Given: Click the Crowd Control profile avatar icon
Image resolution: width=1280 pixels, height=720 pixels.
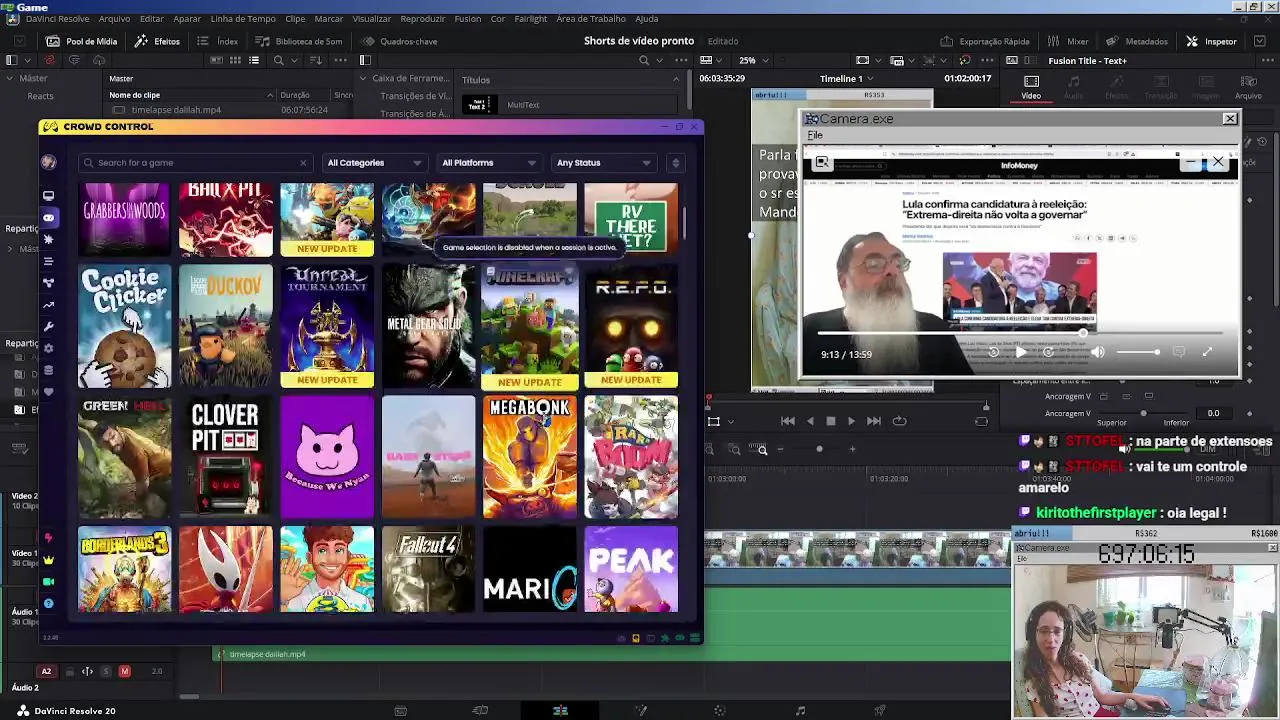Looking at the screenshot, I should click(48, 162).
